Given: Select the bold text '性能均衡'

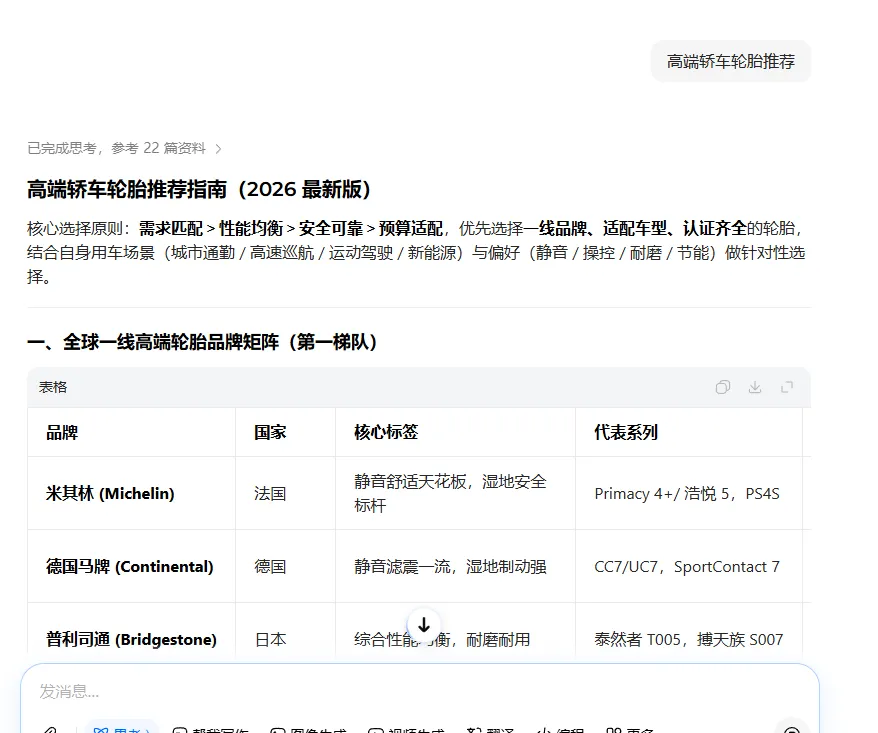Looking at the screenshot, I should pos(251,228).
